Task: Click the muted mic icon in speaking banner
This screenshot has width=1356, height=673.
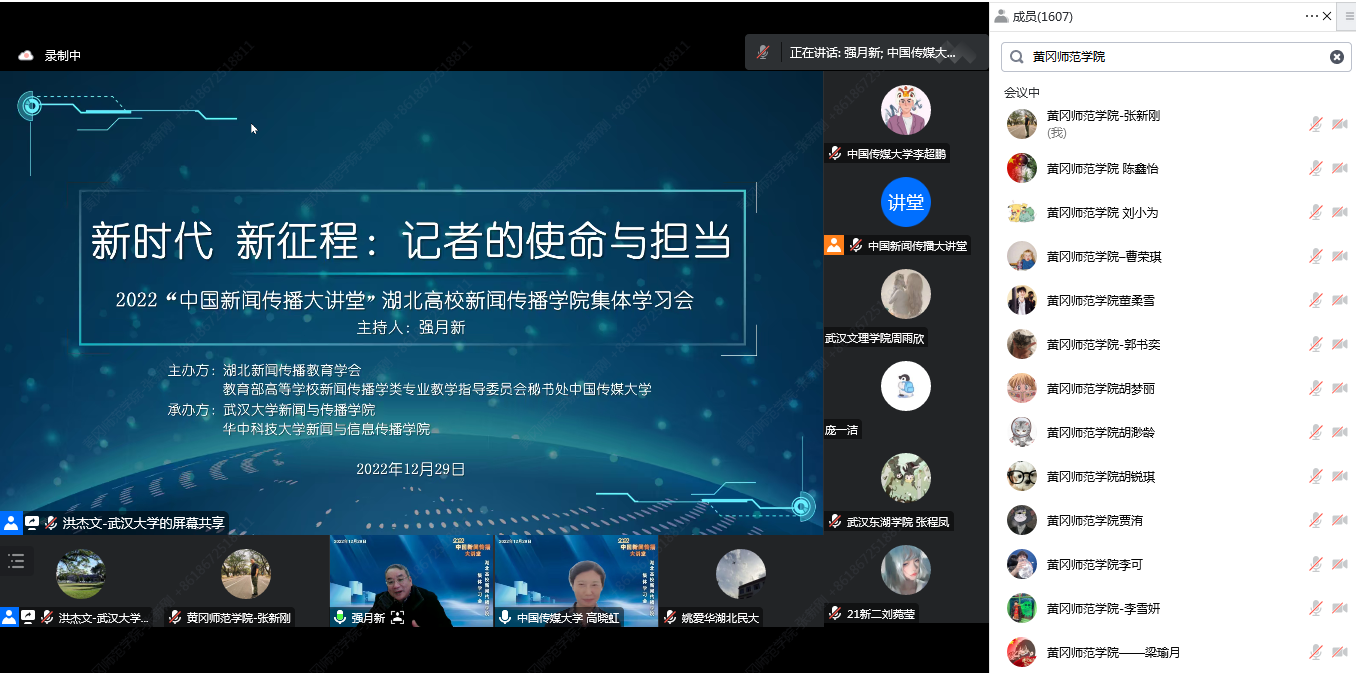Action: tap(763, 52)
